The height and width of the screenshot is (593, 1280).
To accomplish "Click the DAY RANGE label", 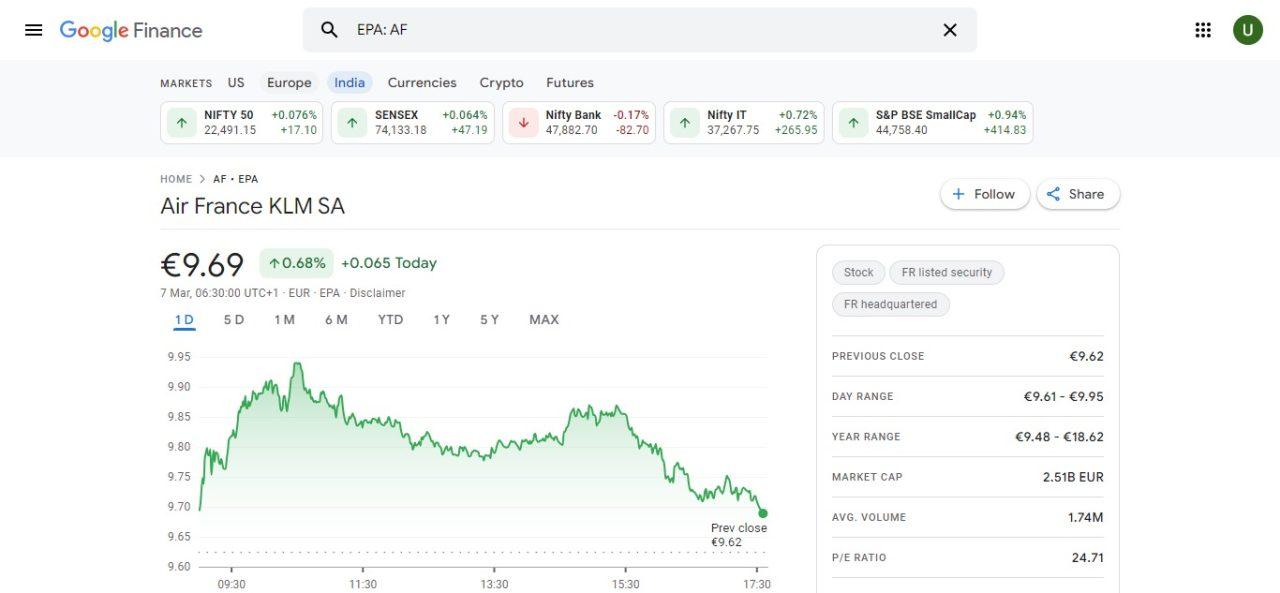I will (x=863, y=397).
